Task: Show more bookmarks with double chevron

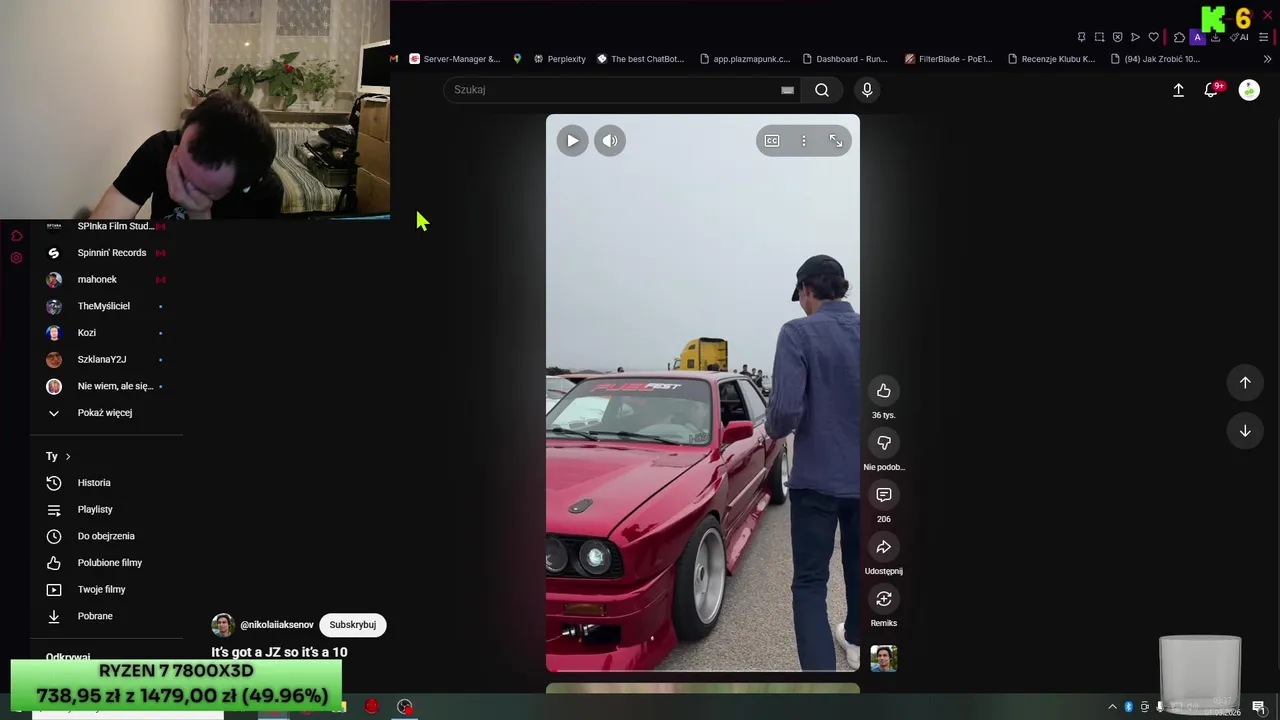Action: pos(1267,59)
